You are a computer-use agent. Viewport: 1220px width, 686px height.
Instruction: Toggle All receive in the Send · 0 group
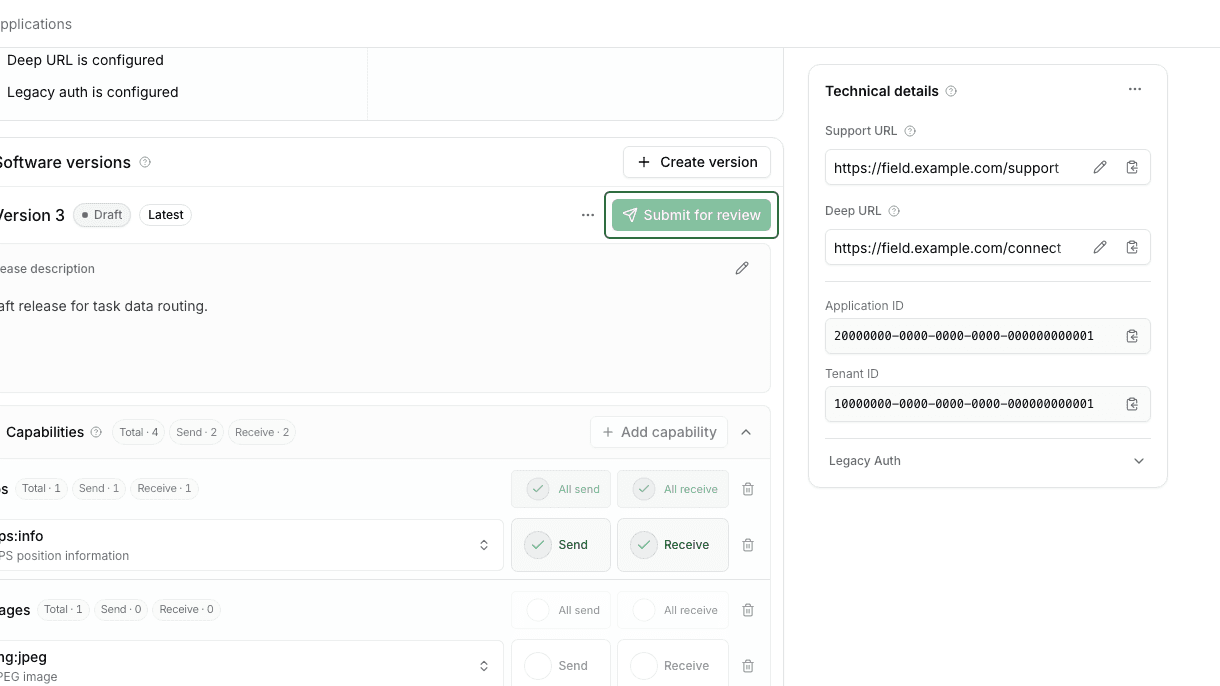673,610
